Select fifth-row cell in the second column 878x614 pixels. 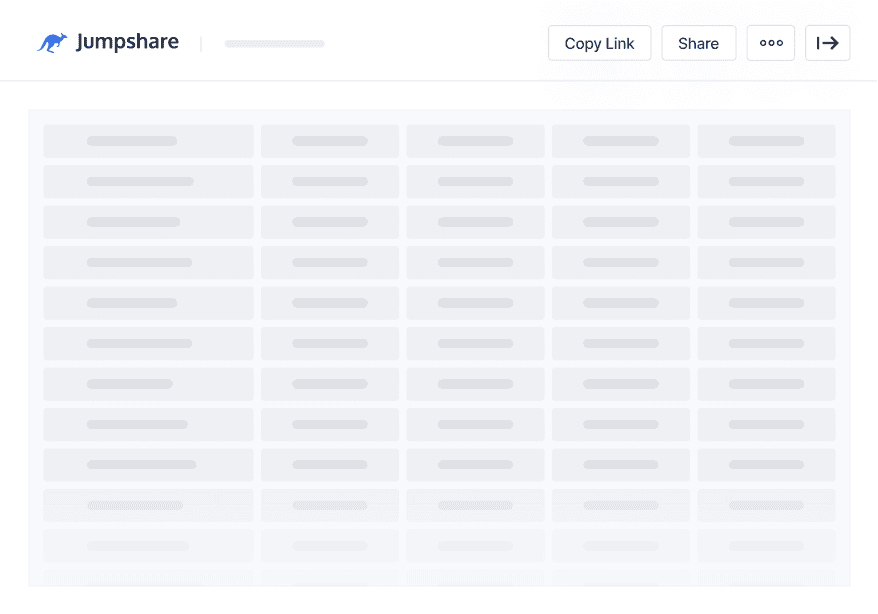coord(330,303)
